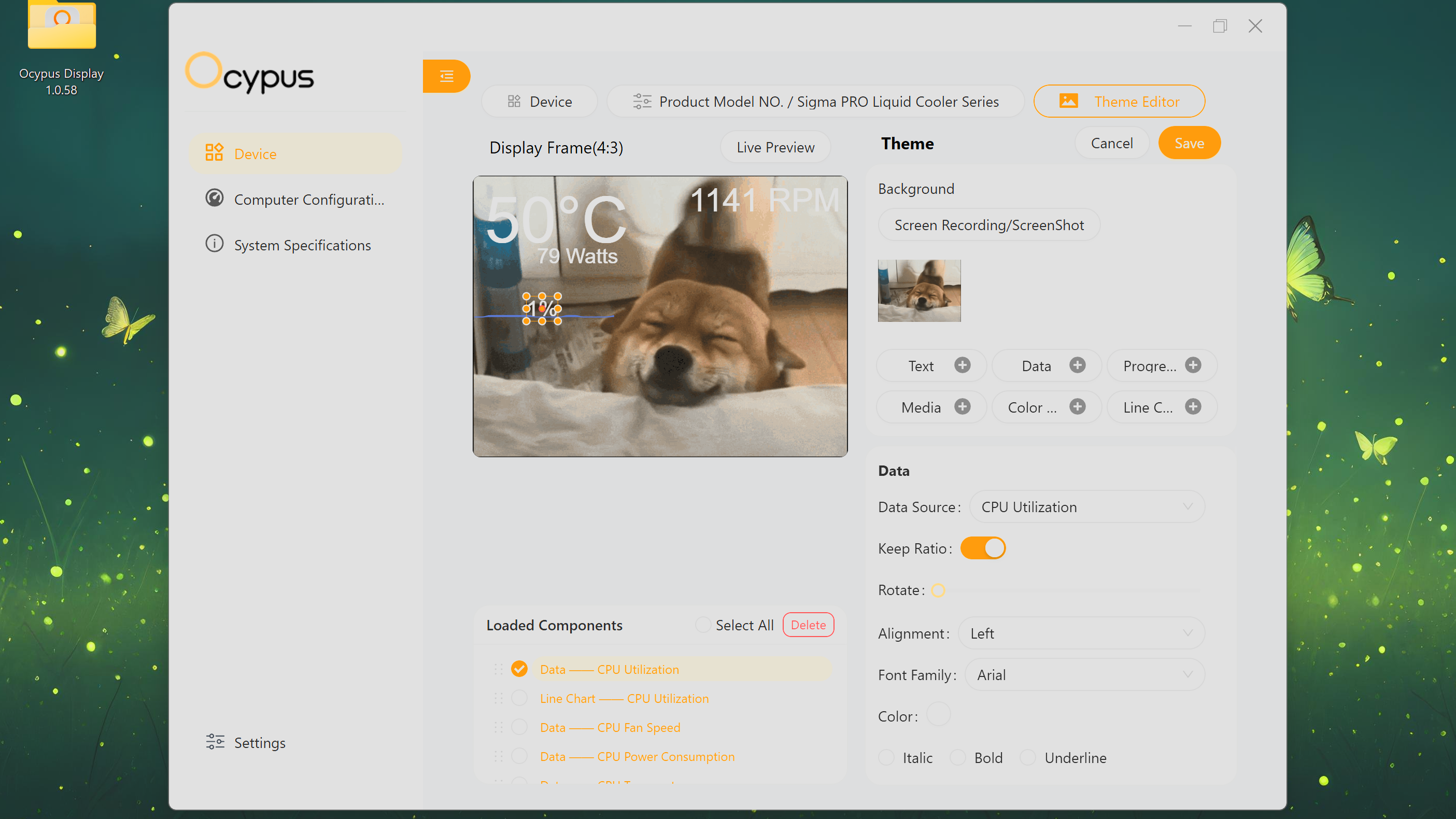Grab drag handle of CPU Fan Speed row
Image resolution: width=1456 pixels, height=819 pixels.
(499, 727)
